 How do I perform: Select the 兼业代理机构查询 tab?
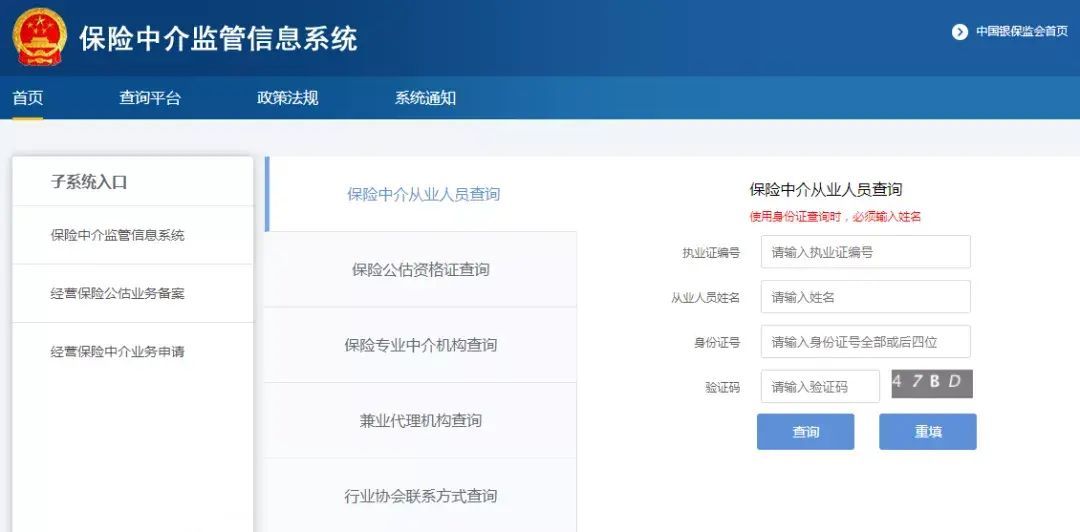[422, 420]
